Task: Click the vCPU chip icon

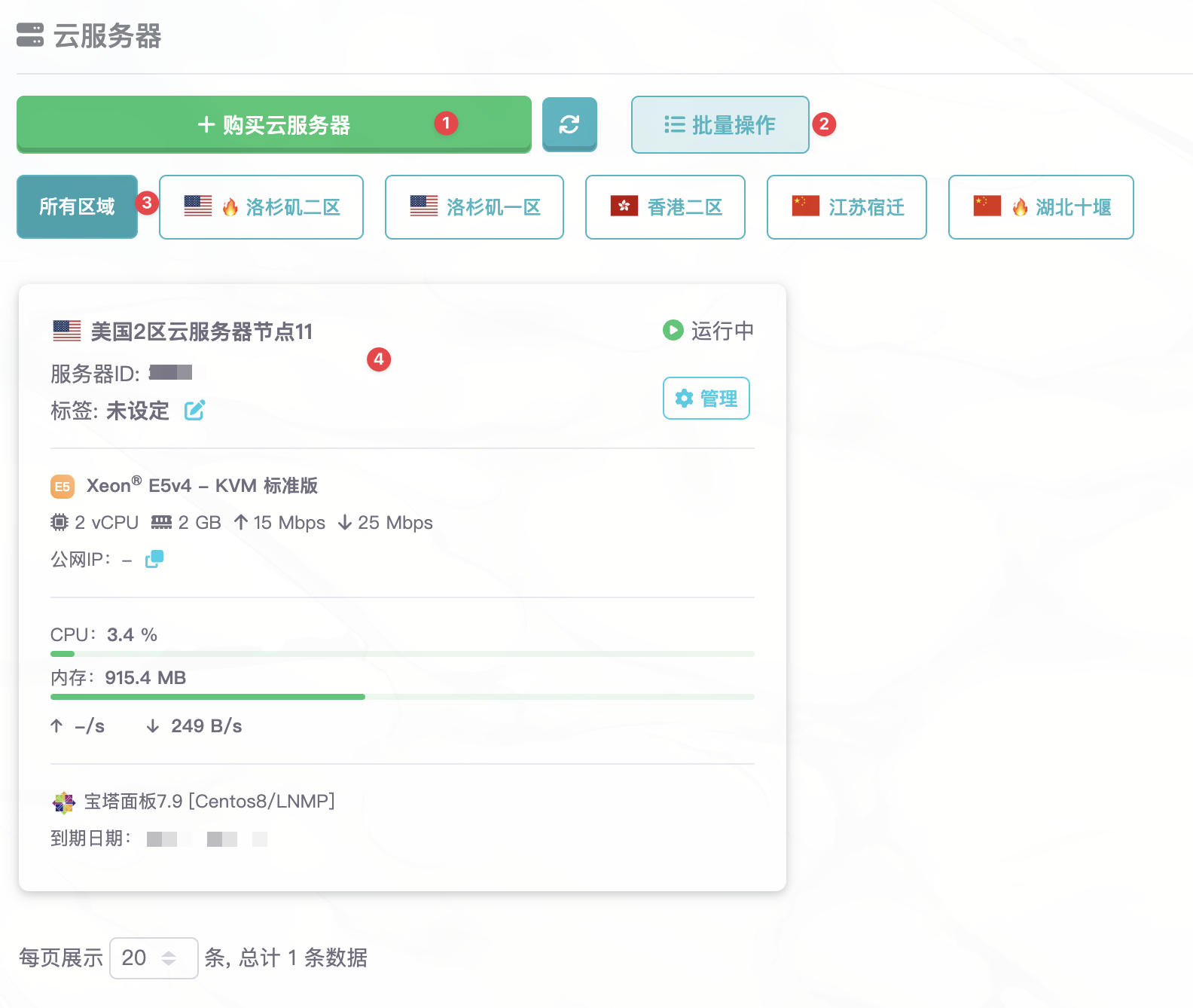Action: pos(59,522)
